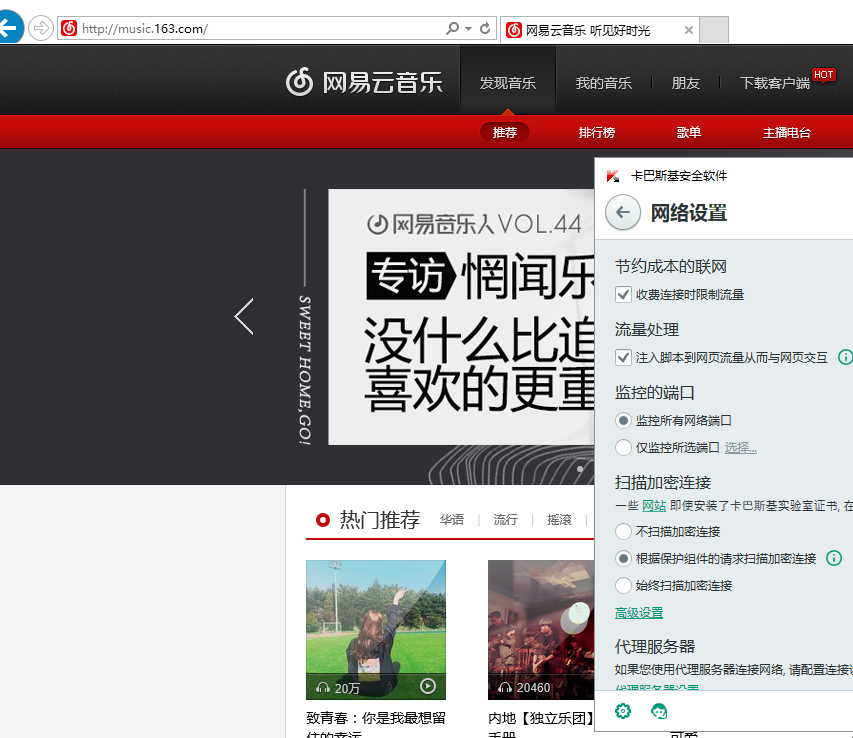The image size is (853, 738).
Task: Open the 致青春 playlist cover thumbnail
Action: tap(376, 630)
